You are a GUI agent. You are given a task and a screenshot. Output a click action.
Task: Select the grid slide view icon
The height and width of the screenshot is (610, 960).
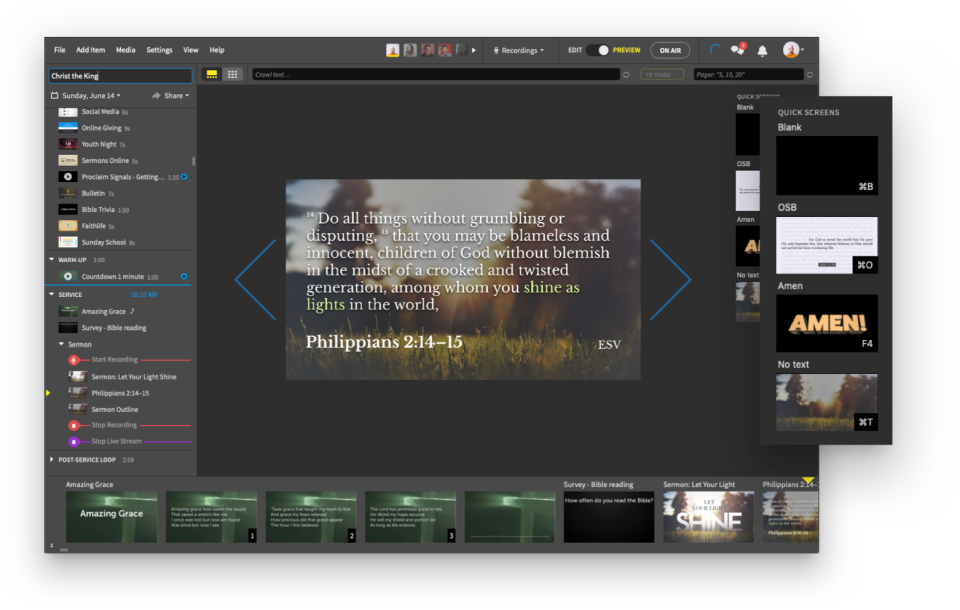[234, 76]
